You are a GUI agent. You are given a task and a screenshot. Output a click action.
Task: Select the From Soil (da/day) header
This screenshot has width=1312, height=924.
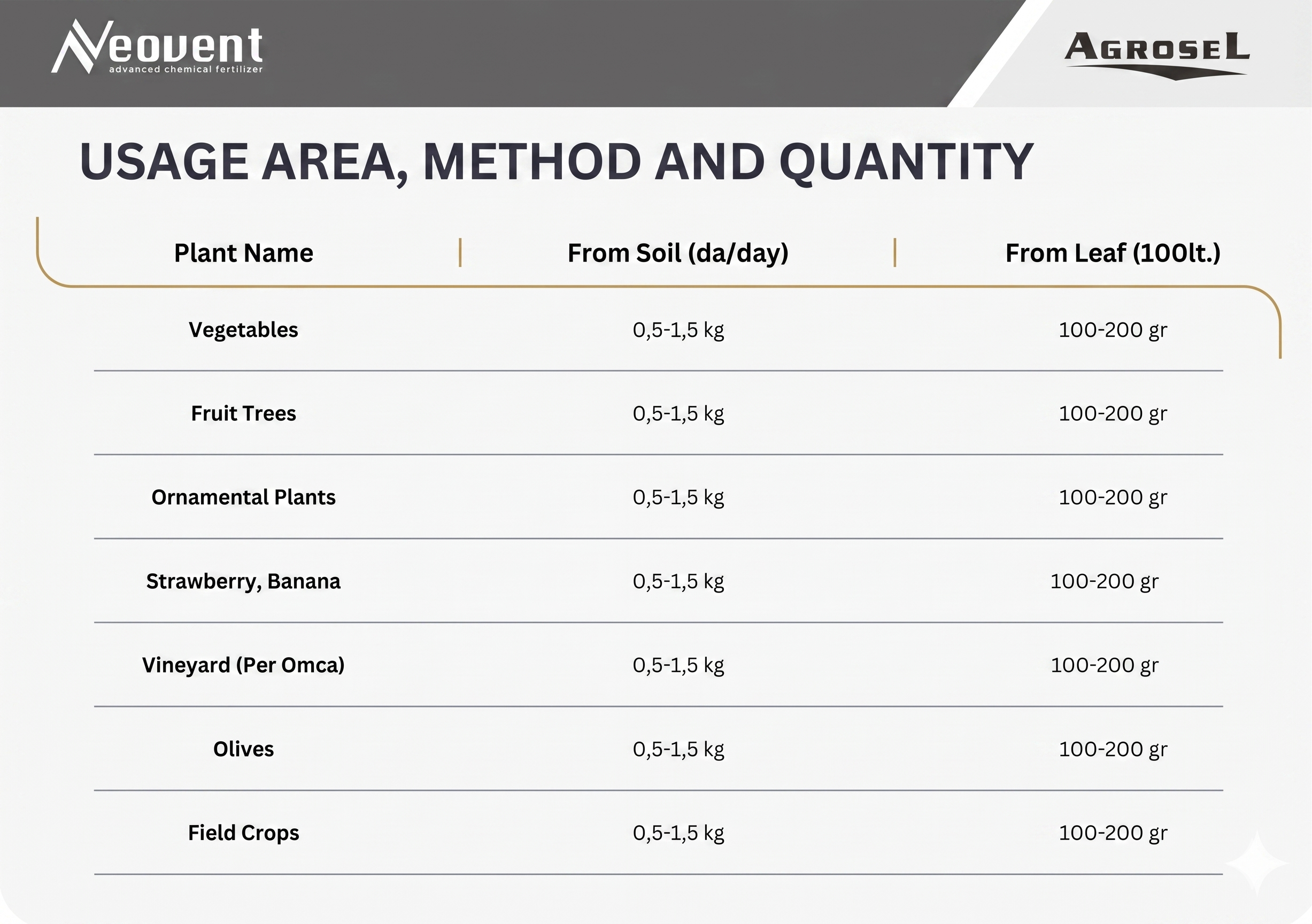(x=678, y=253)
